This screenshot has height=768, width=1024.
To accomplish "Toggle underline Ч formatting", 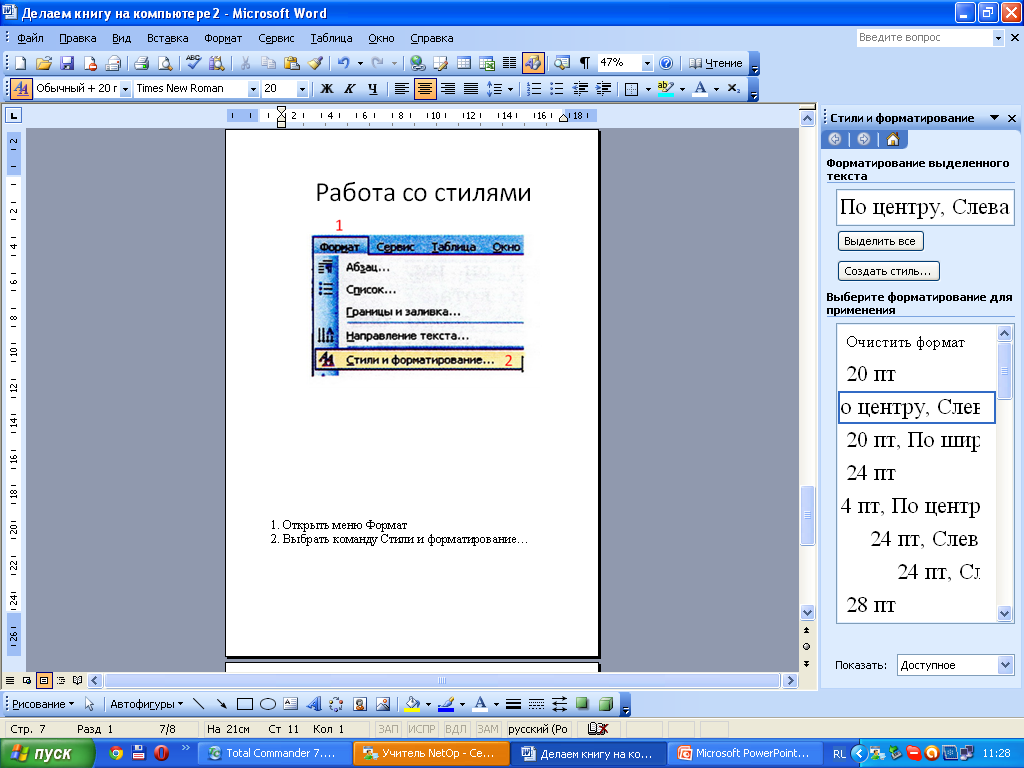I will point(372,89).
